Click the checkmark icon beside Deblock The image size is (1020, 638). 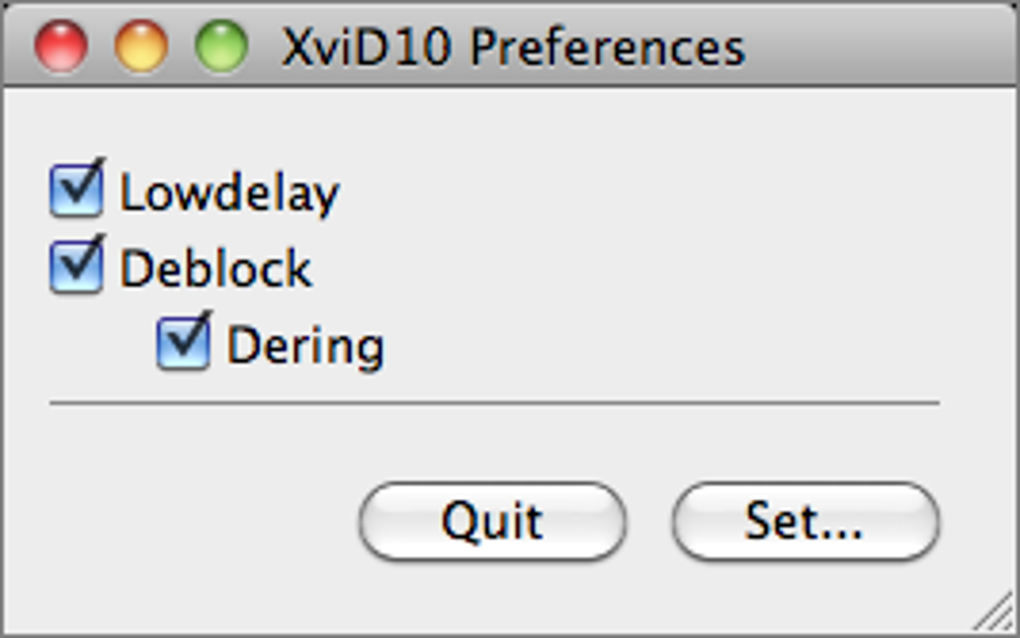coord(78,264)
